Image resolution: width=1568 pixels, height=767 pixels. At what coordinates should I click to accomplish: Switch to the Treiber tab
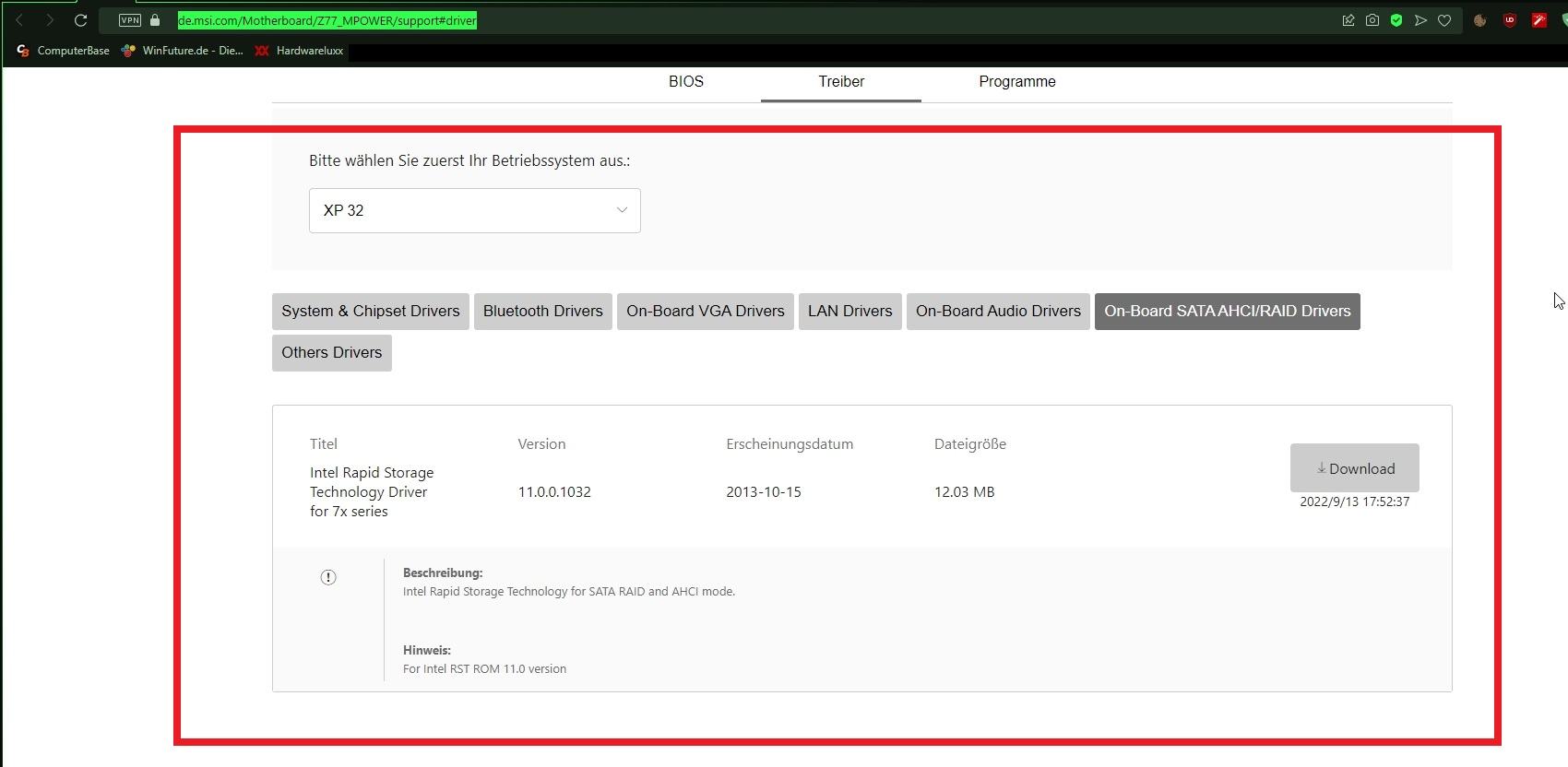point(841,82)
